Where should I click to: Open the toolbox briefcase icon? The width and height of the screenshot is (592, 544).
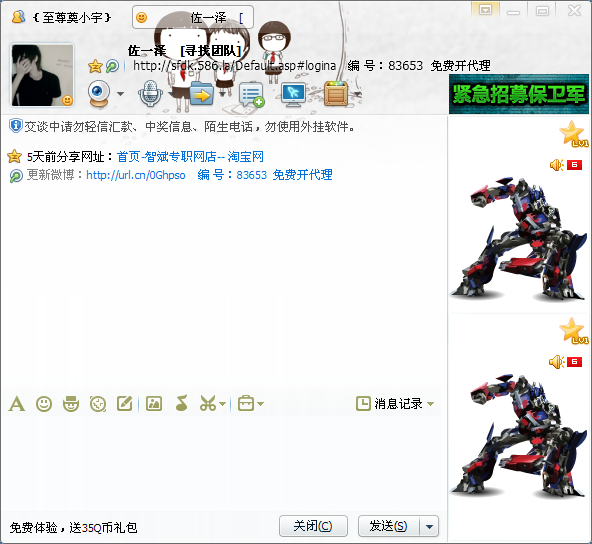[x=246, y=403]
